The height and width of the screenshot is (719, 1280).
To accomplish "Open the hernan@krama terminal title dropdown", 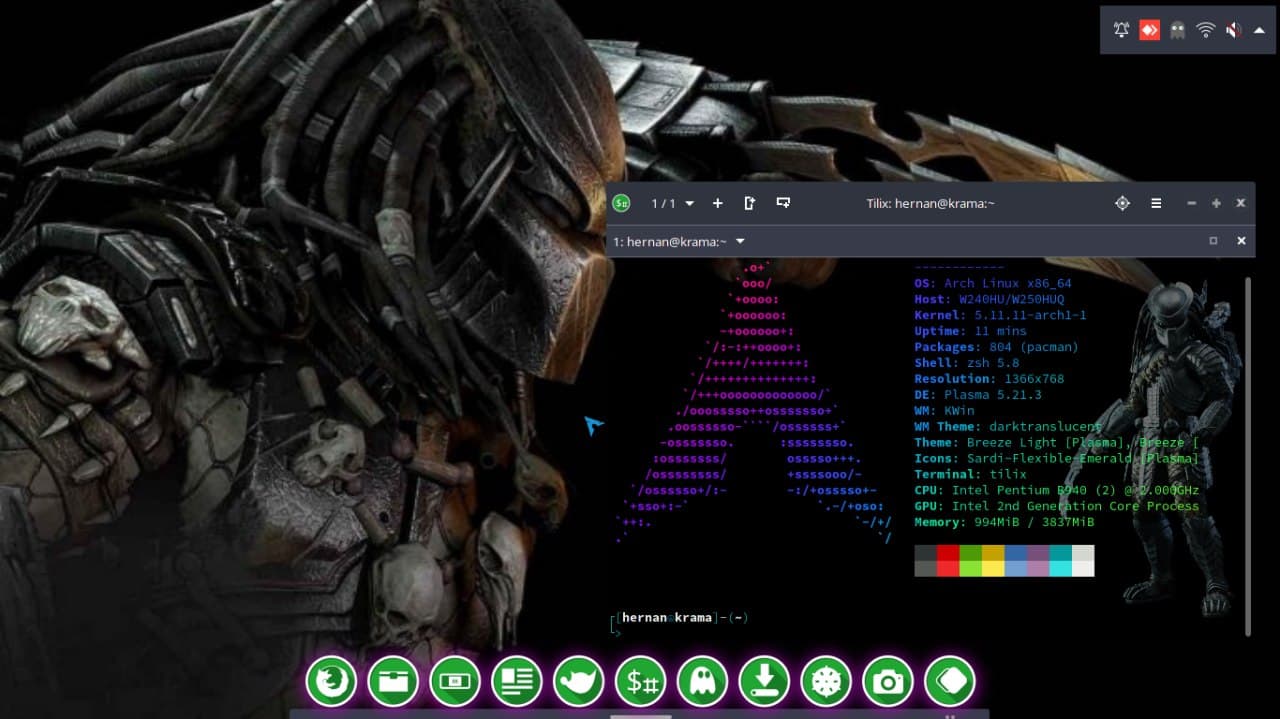I will (x=740, y=241).
